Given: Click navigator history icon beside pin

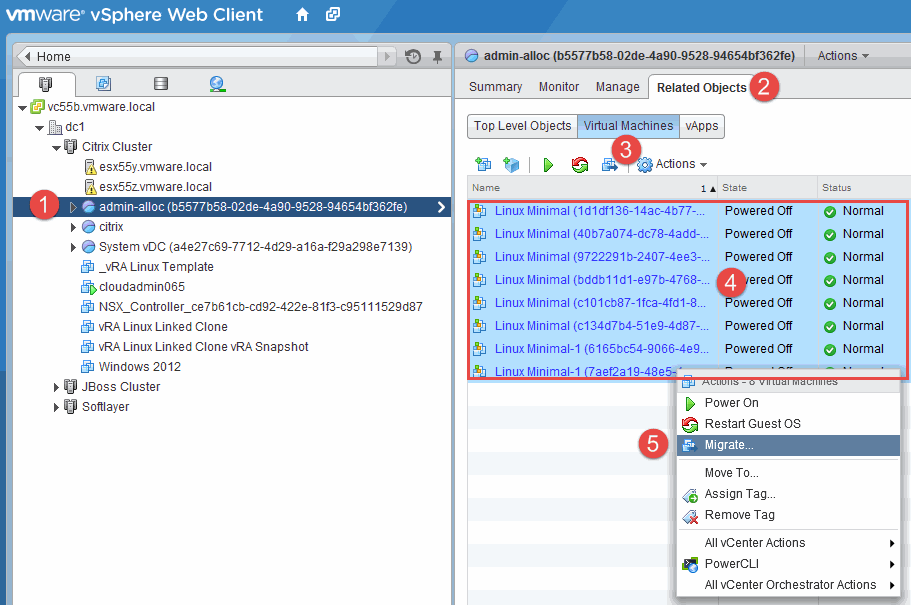Looking at the screenshot, I should click(x=413, y=56).
